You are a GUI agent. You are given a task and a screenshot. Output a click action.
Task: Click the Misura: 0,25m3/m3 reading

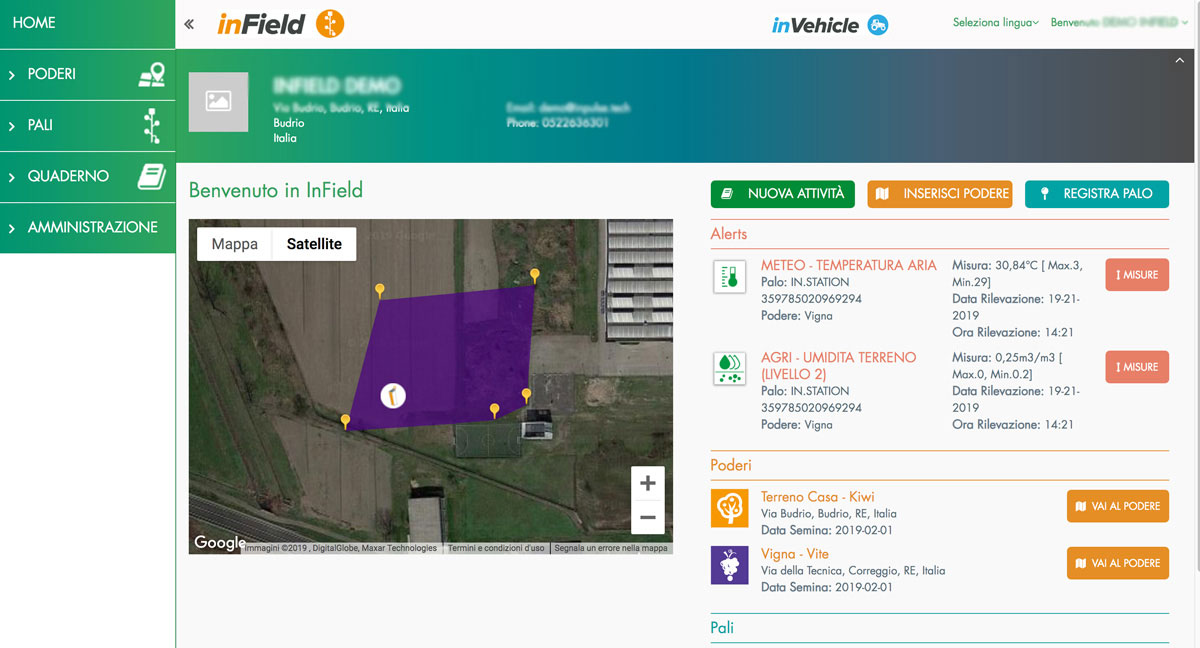1007,365
